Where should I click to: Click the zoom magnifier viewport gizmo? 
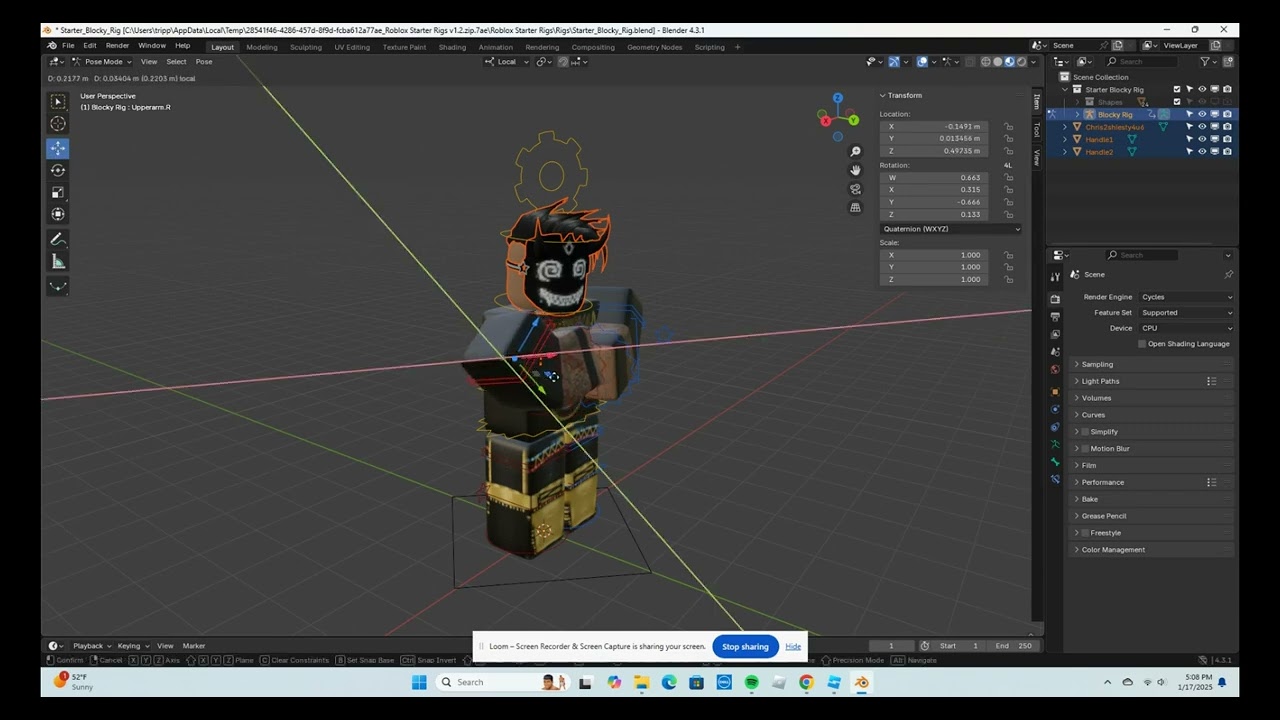pos(855,152)
